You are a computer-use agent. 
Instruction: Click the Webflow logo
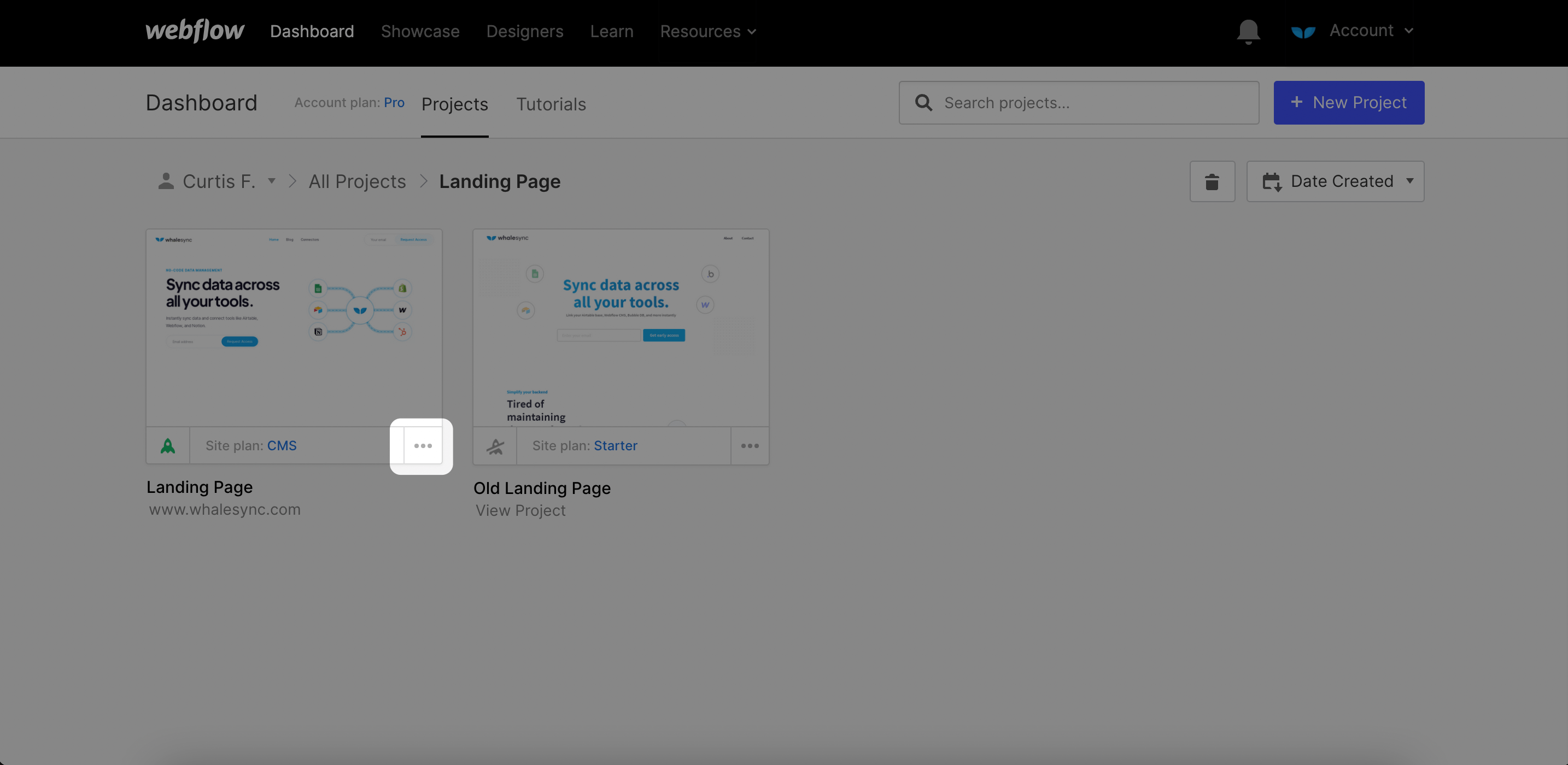[x=194, y=31]
